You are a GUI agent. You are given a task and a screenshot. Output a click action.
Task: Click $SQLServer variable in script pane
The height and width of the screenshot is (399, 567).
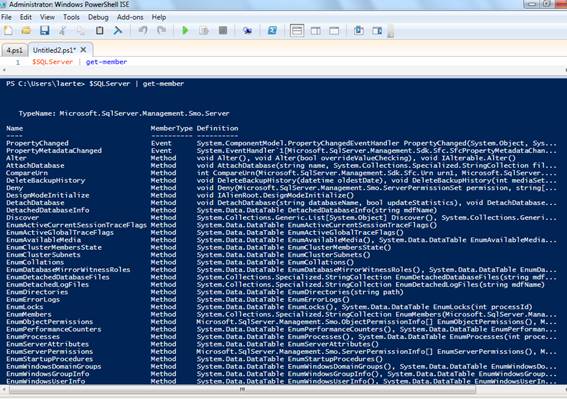pos(52,62)
